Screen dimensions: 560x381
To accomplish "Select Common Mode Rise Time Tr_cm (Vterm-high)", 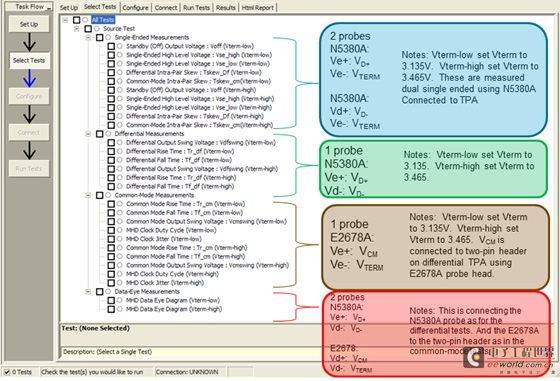I will 186,248.
